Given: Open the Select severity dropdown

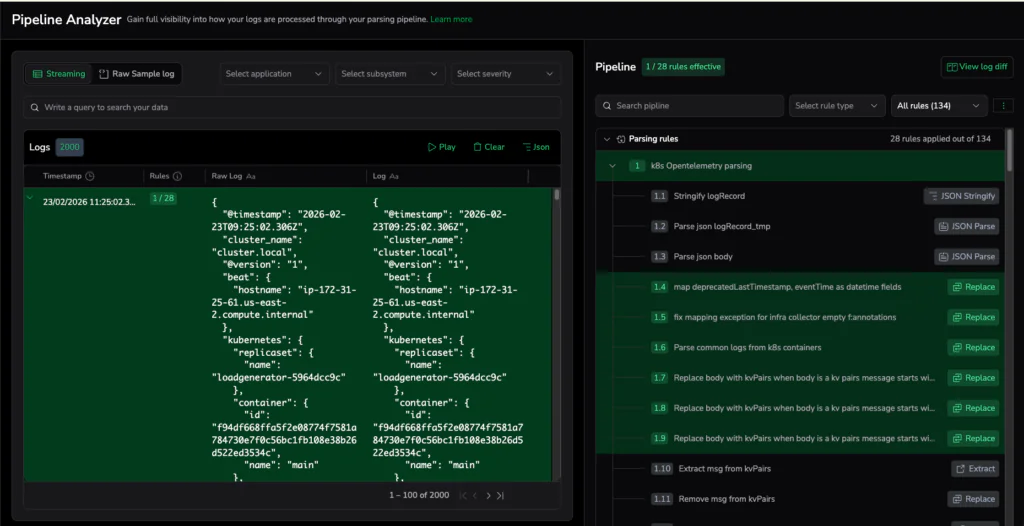Looking at the screenshot, I should (505, 74).
